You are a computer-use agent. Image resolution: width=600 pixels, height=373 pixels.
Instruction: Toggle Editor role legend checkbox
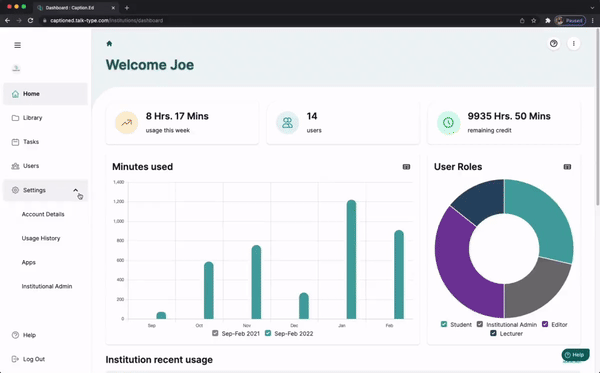pyautogui.click(x=545, y=324)
